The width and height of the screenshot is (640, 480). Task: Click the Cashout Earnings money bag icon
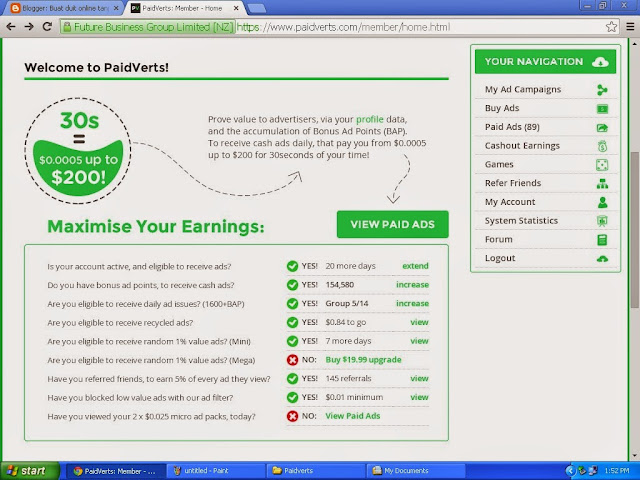[x=602, y=146]
